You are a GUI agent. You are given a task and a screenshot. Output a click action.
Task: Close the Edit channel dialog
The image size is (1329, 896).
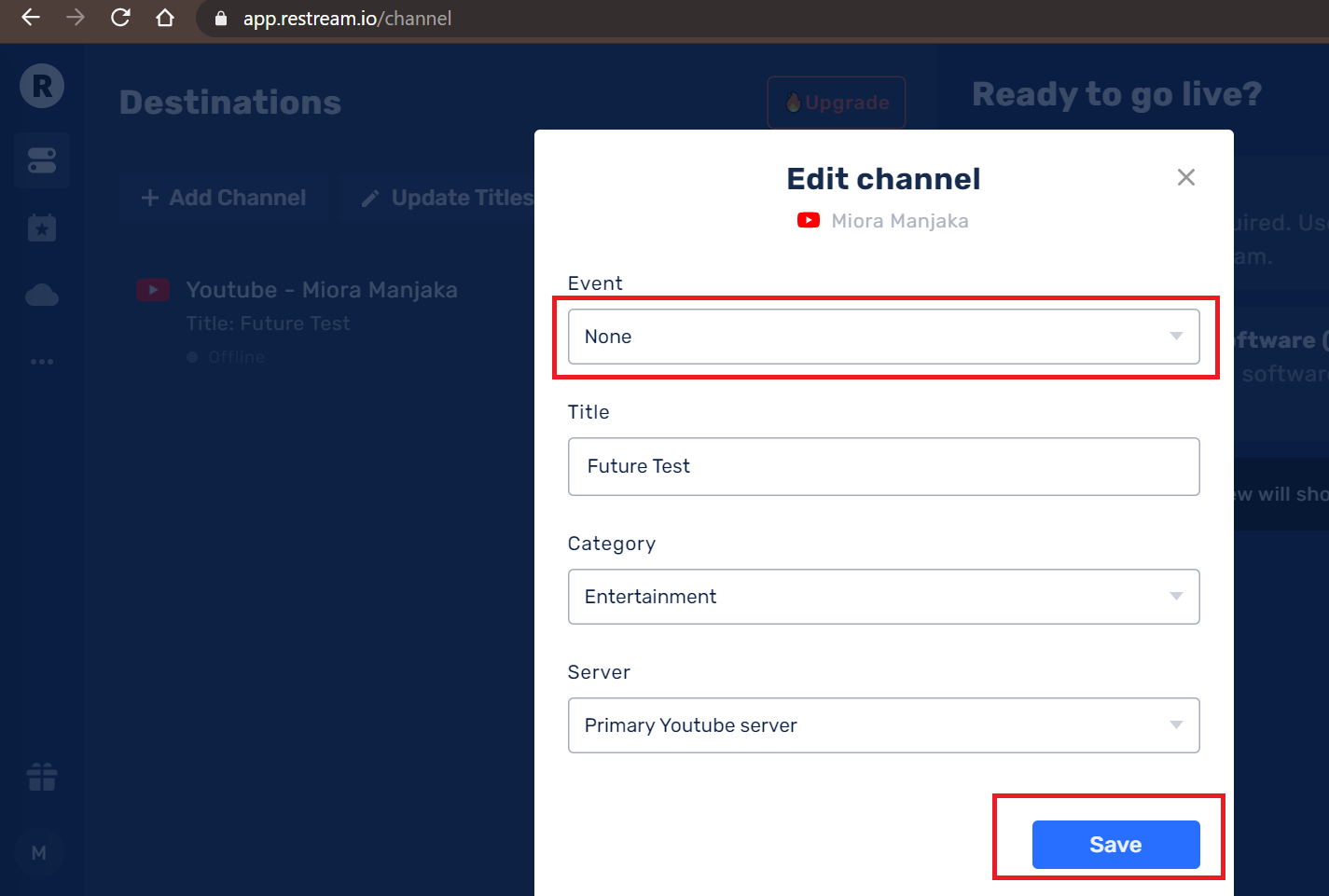pos(1185,177)
